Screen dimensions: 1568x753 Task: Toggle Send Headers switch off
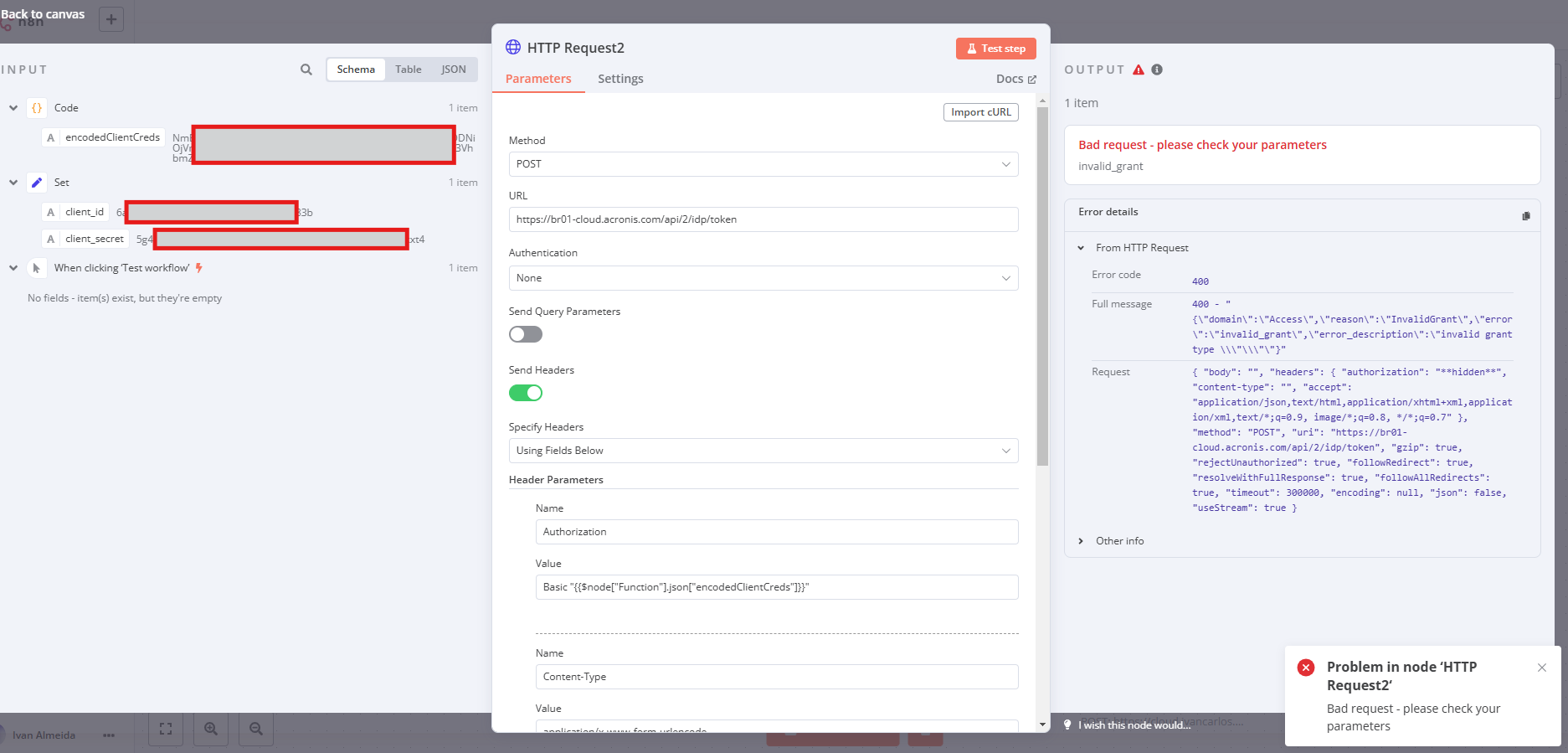(x=526, y=393)
